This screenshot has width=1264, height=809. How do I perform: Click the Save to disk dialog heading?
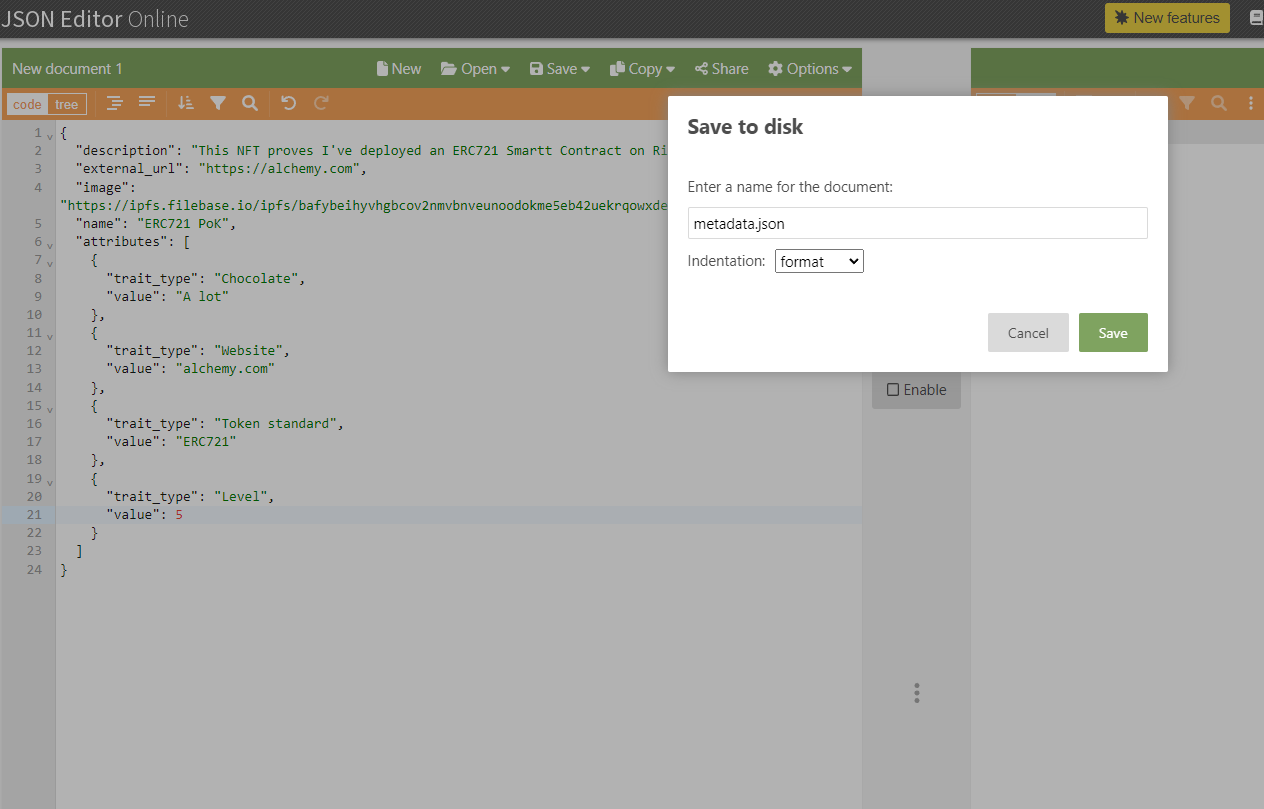(745, 127)
